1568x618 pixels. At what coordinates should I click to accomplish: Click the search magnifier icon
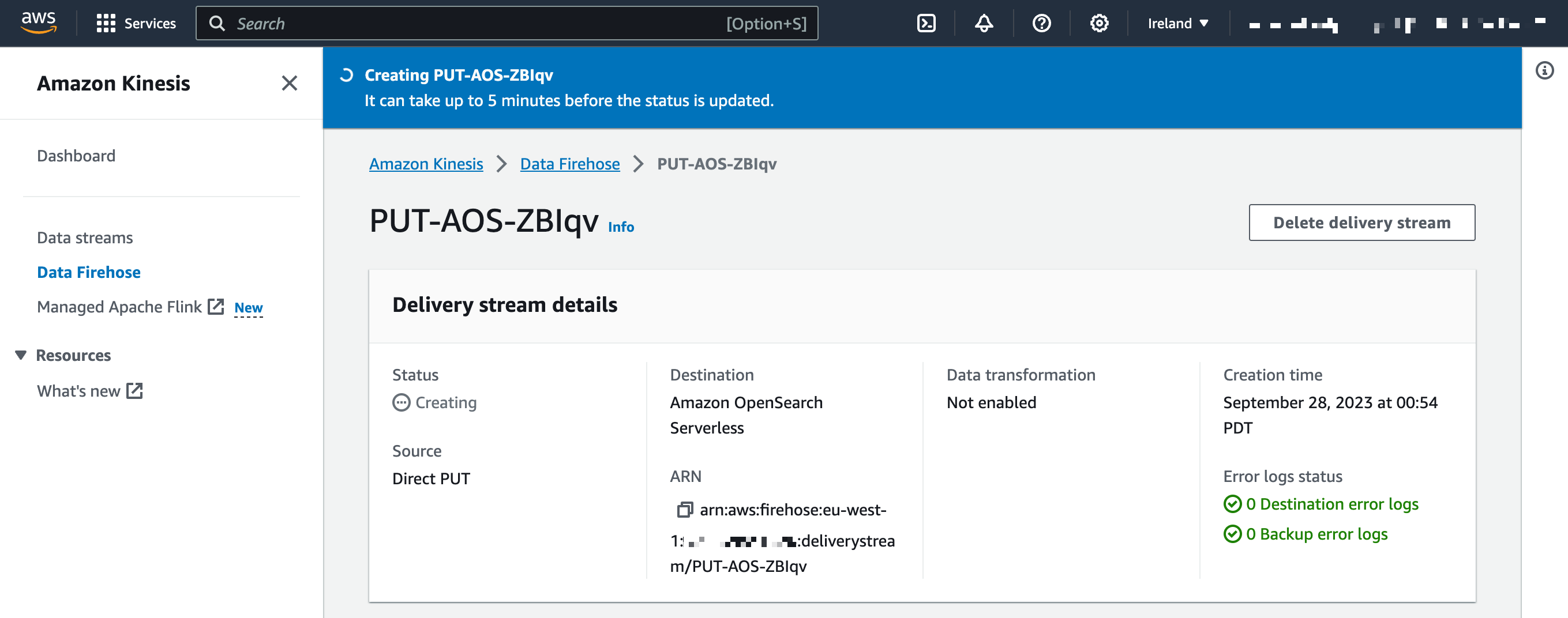217,23
